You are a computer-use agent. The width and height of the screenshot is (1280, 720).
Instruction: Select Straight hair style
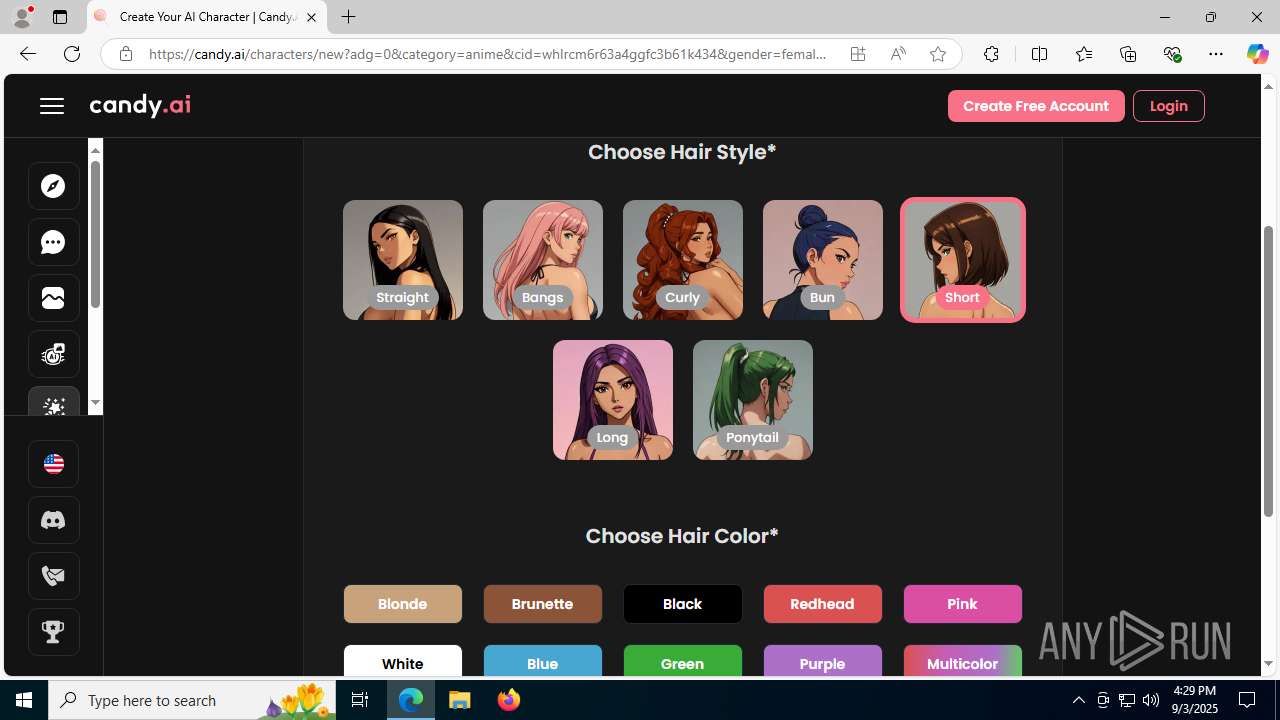[403, 260]
